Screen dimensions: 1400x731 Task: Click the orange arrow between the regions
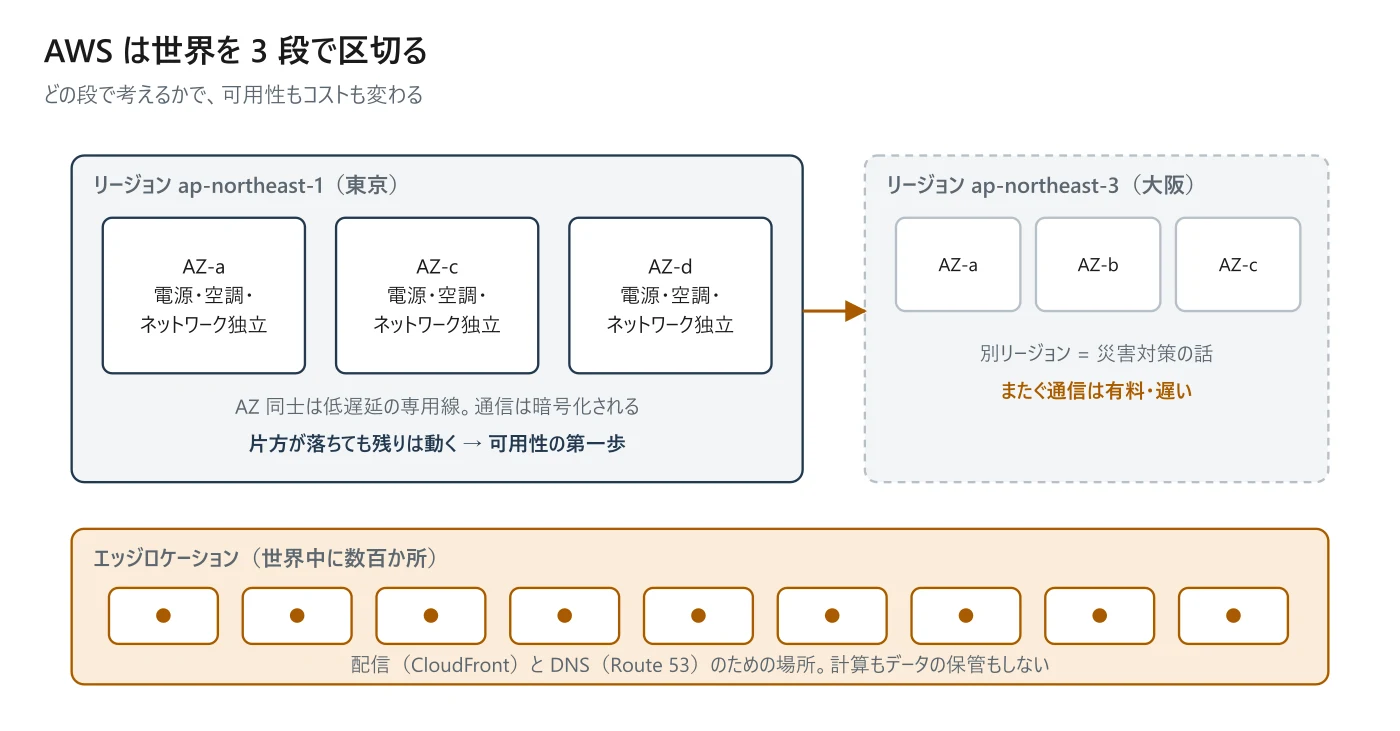[834, 311]
